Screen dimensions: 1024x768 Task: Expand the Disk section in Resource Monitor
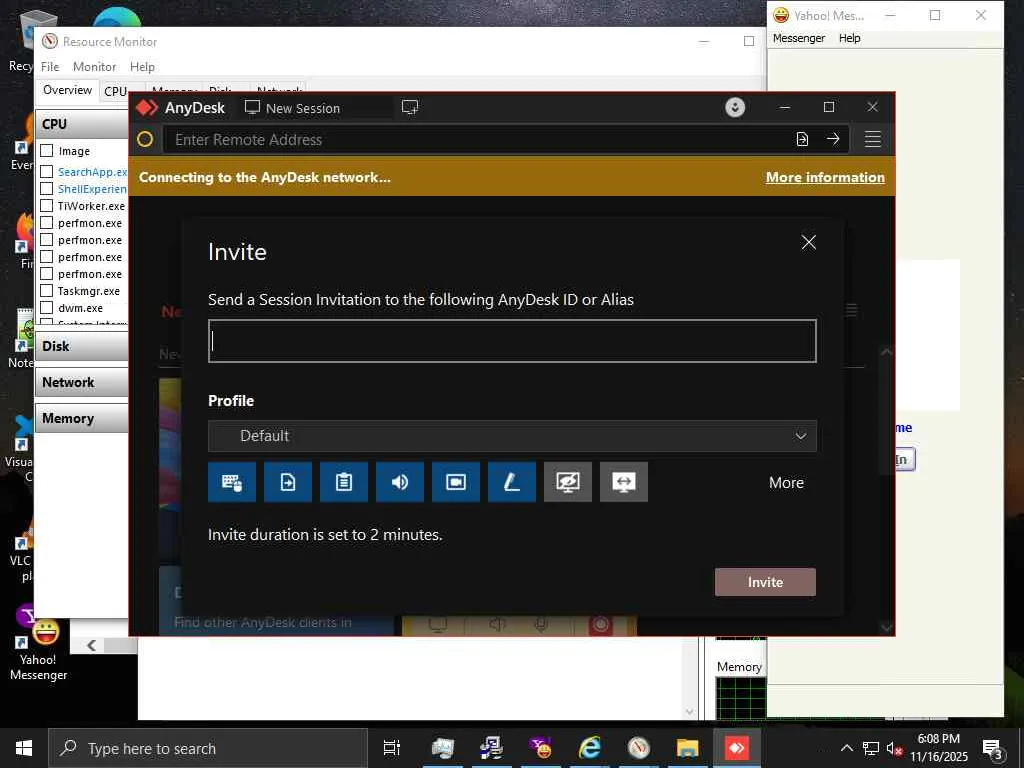[x=82, y=346]
